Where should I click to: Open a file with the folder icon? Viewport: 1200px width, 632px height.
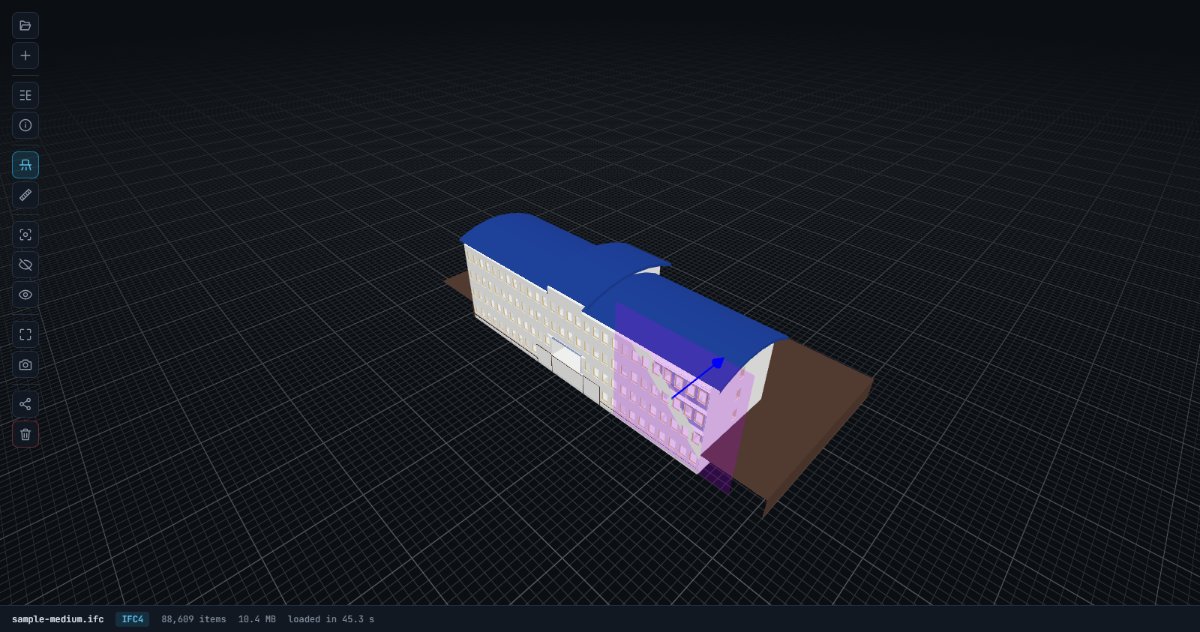tap(25, 25)
